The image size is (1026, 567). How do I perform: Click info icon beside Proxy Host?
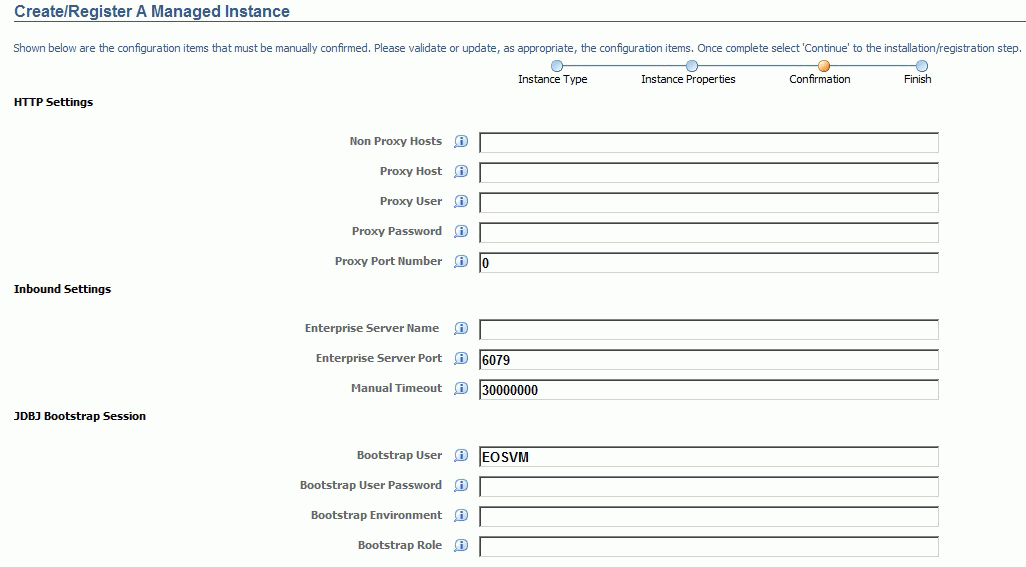pyautogui.click(x=461, y=172)
